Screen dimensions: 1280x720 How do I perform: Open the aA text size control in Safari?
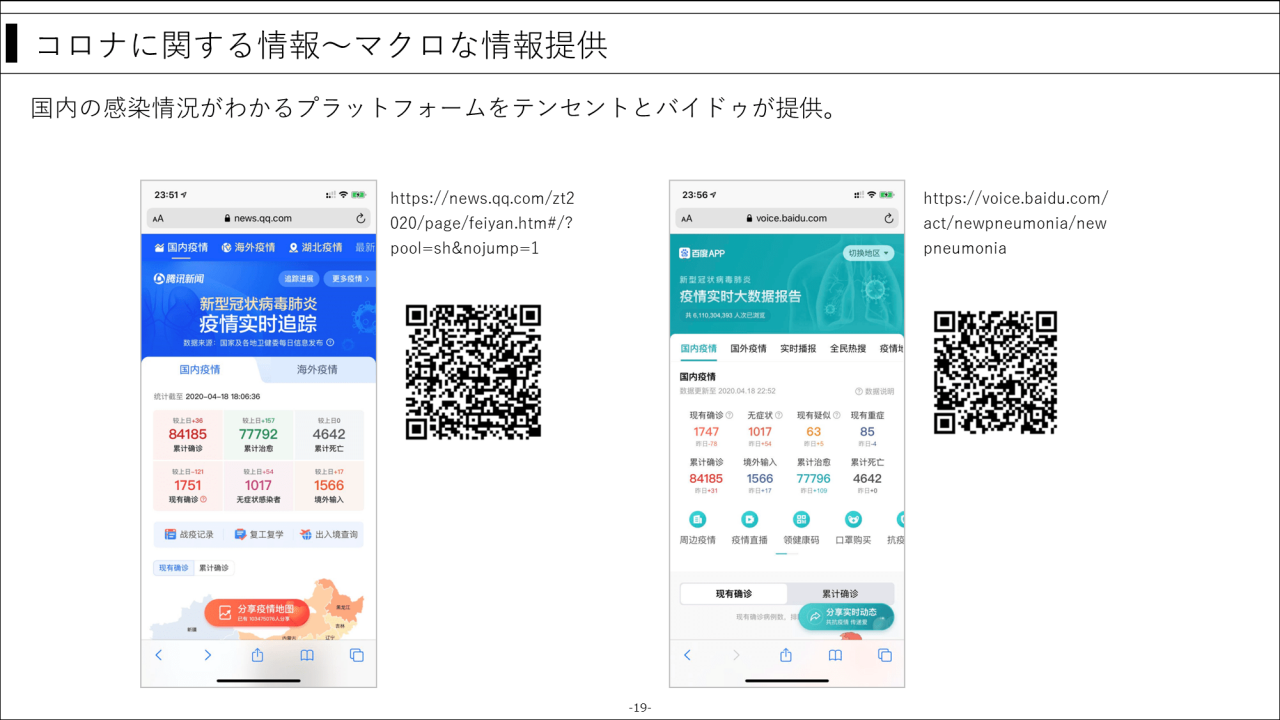click(157, 218)
